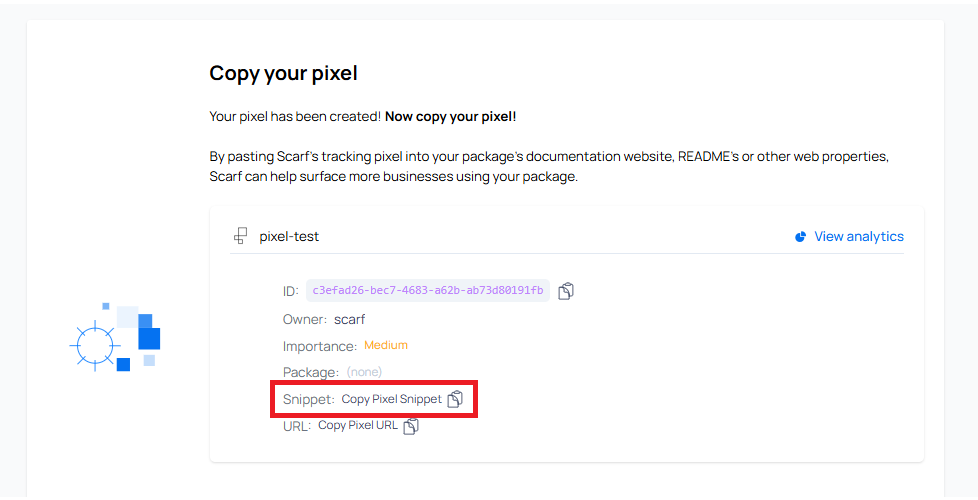Select the purple pixel ID code
This screenshot has height=500, width=978.
pos(428,291)
